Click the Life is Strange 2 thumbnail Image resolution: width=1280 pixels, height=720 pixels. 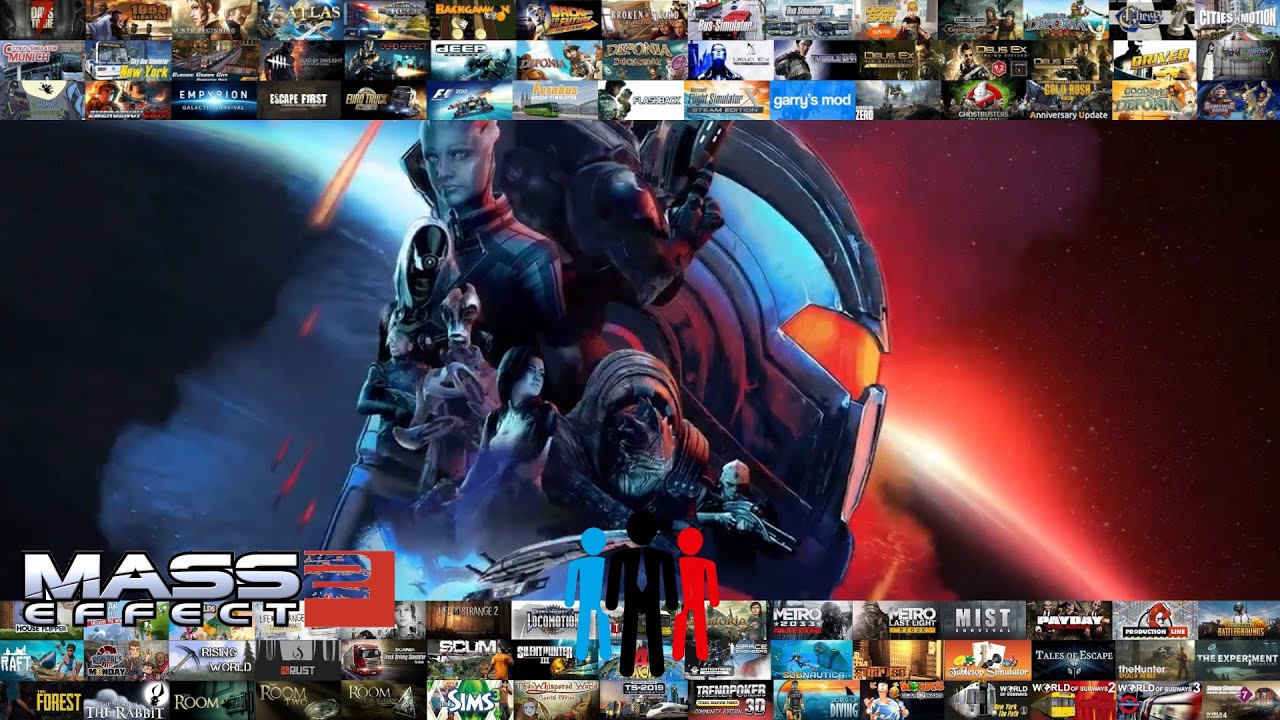tap(469, 620)
